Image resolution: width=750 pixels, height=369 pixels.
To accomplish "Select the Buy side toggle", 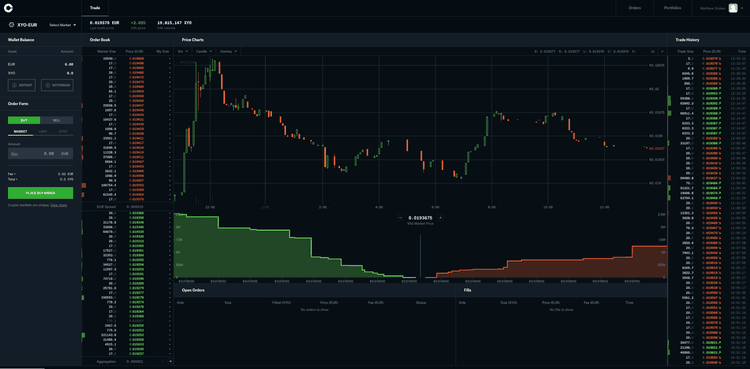I will coord(24,120).
